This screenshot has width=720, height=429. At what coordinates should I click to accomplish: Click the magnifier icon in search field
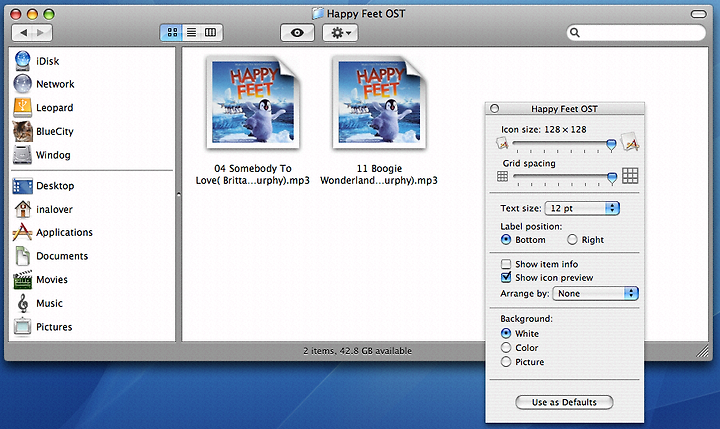pos(574,33)
